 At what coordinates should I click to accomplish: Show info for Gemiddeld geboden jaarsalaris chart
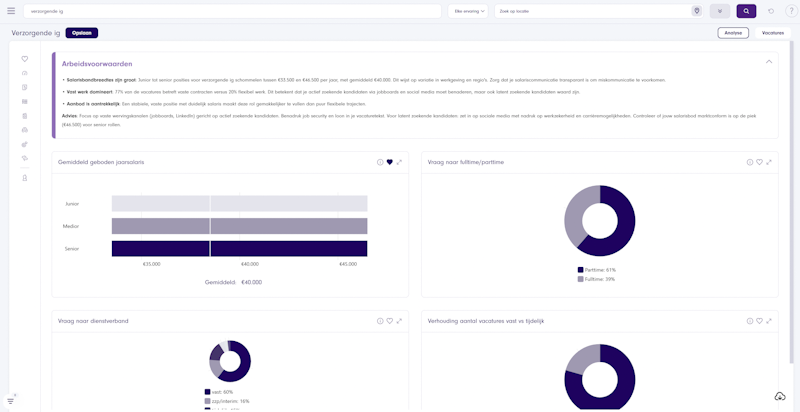click(380, 162)
